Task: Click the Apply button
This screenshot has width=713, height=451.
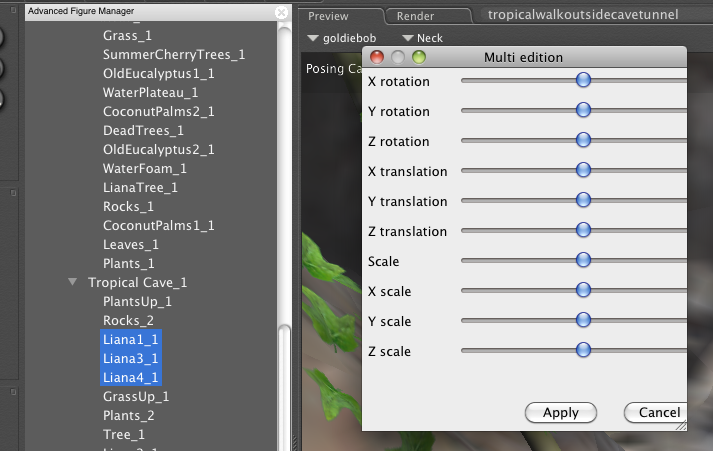Action: [560, 412]
